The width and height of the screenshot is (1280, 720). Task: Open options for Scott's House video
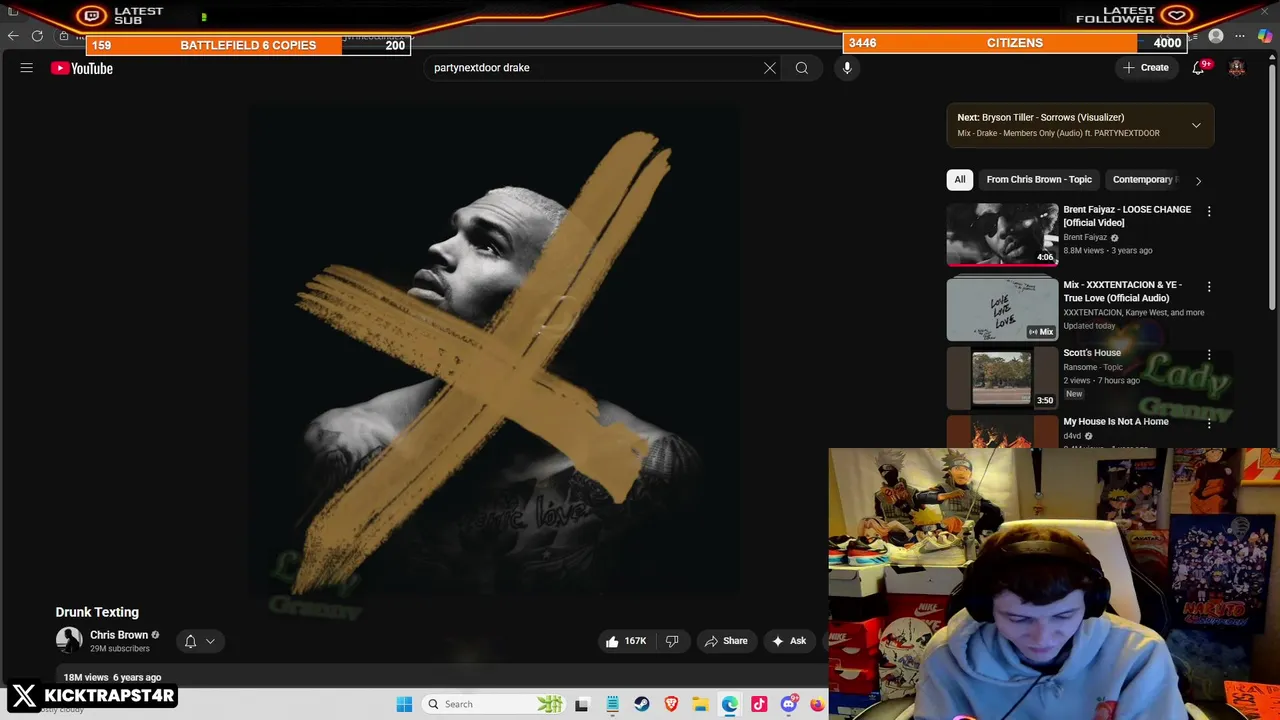pyautogui.click(x=1209, y=355)
